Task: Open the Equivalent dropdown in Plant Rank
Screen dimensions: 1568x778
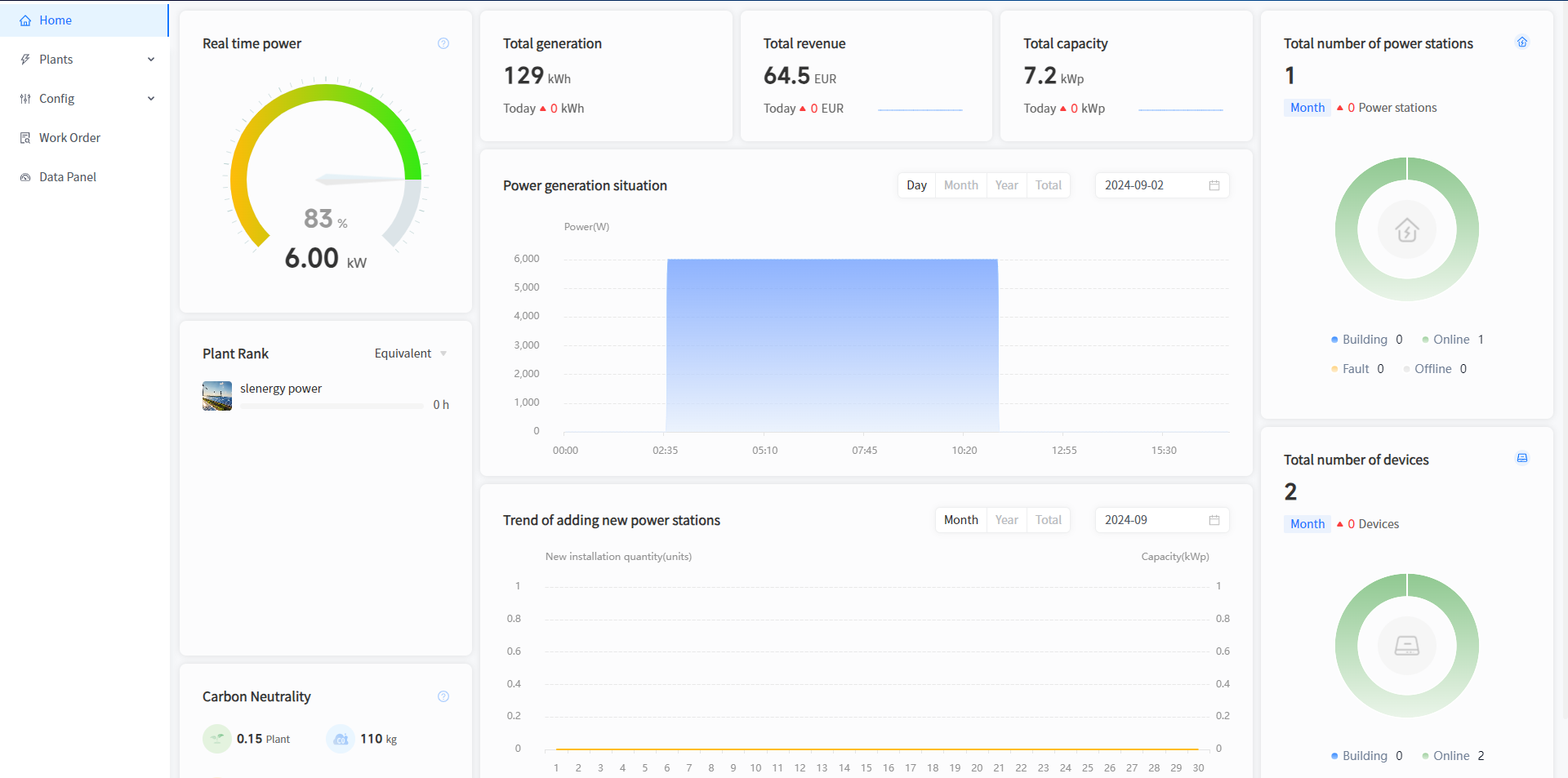Action: 410,353
